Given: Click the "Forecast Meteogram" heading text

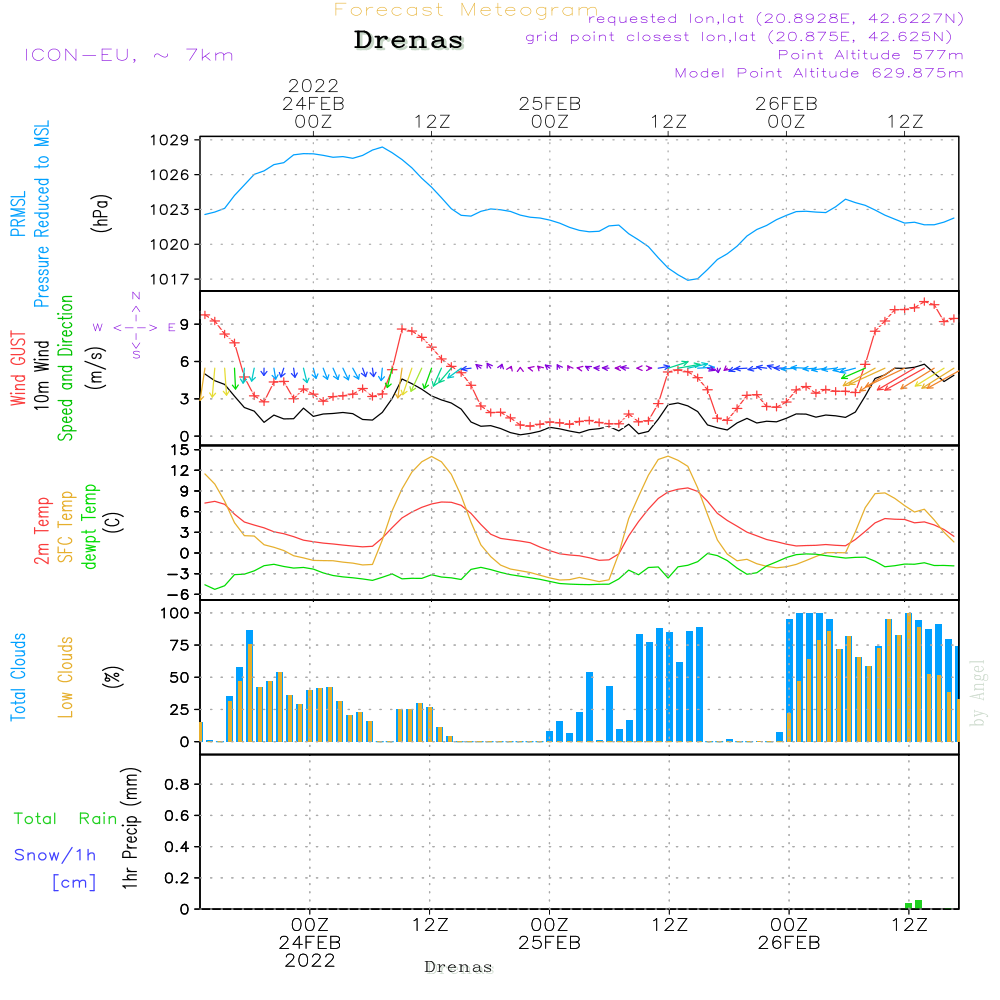Looking at the screenshot, I should coord(466,10).
